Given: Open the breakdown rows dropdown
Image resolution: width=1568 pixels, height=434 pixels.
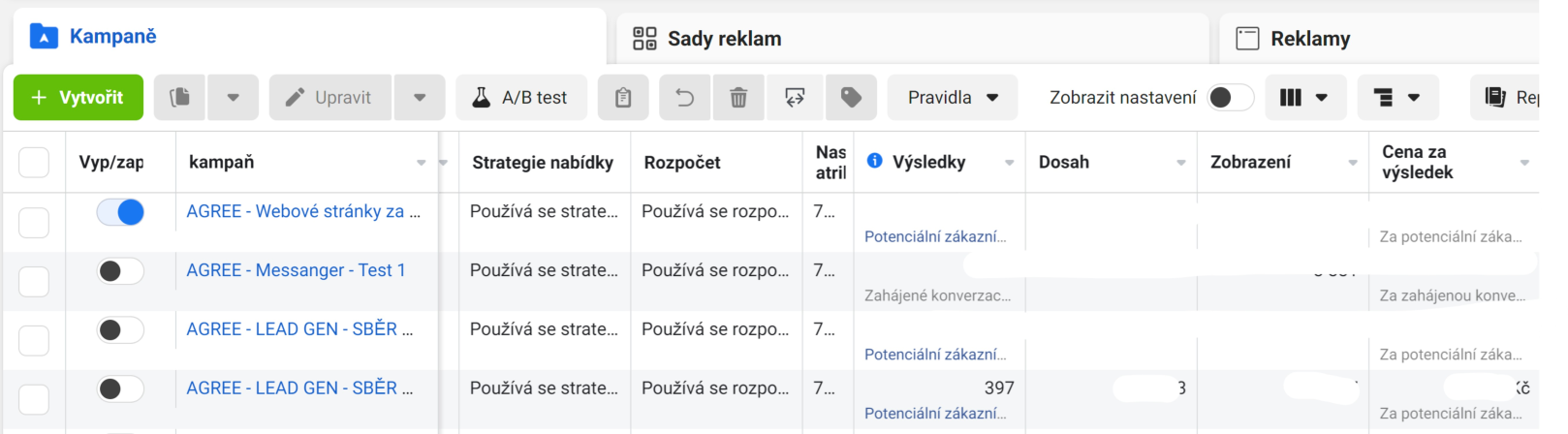Looking at the screenshot, I should coord(1397,98).
